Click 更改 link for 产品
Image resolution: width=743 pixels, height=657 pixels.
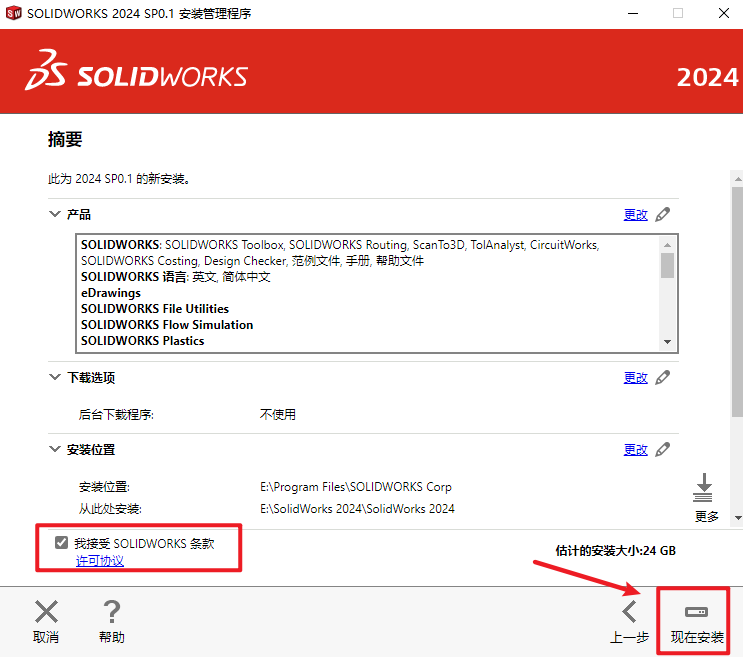tap(635, 215)
